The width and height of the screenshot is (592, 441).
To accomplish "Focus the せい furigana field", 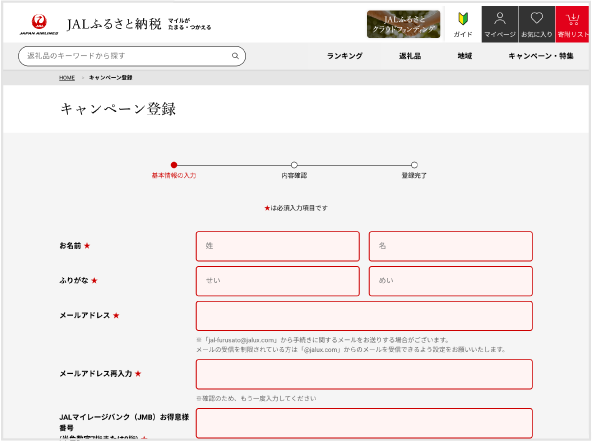I will (x=278, y=281).
